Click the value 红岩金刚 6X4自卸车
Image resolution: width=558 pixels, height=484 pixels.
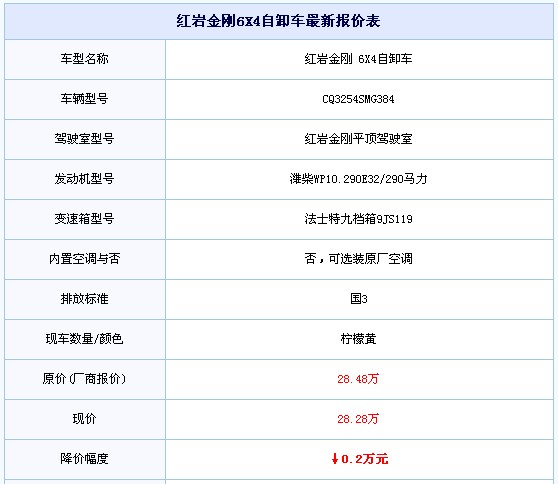coord(358,59)
